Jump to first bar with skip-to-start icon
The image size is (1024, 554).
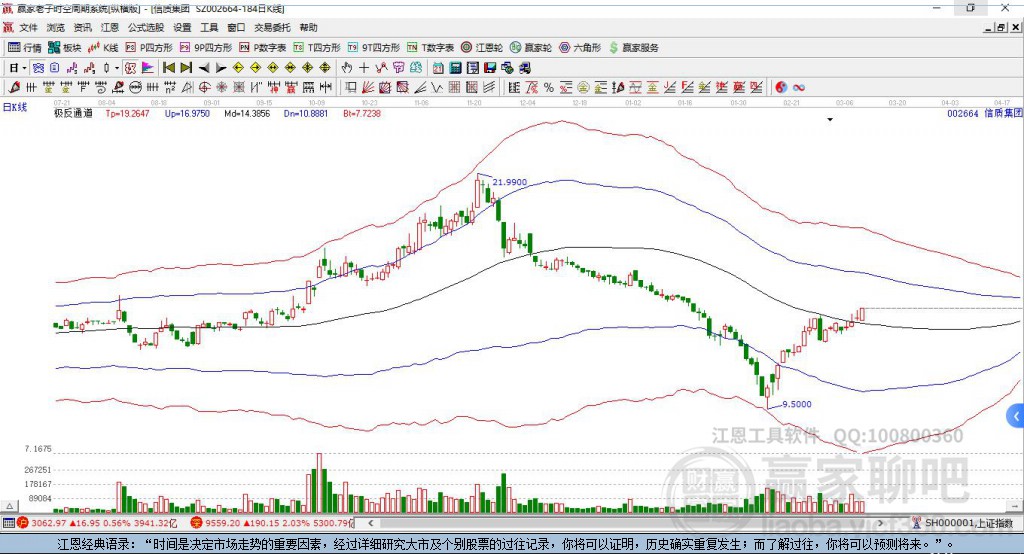tap(168, 68)
